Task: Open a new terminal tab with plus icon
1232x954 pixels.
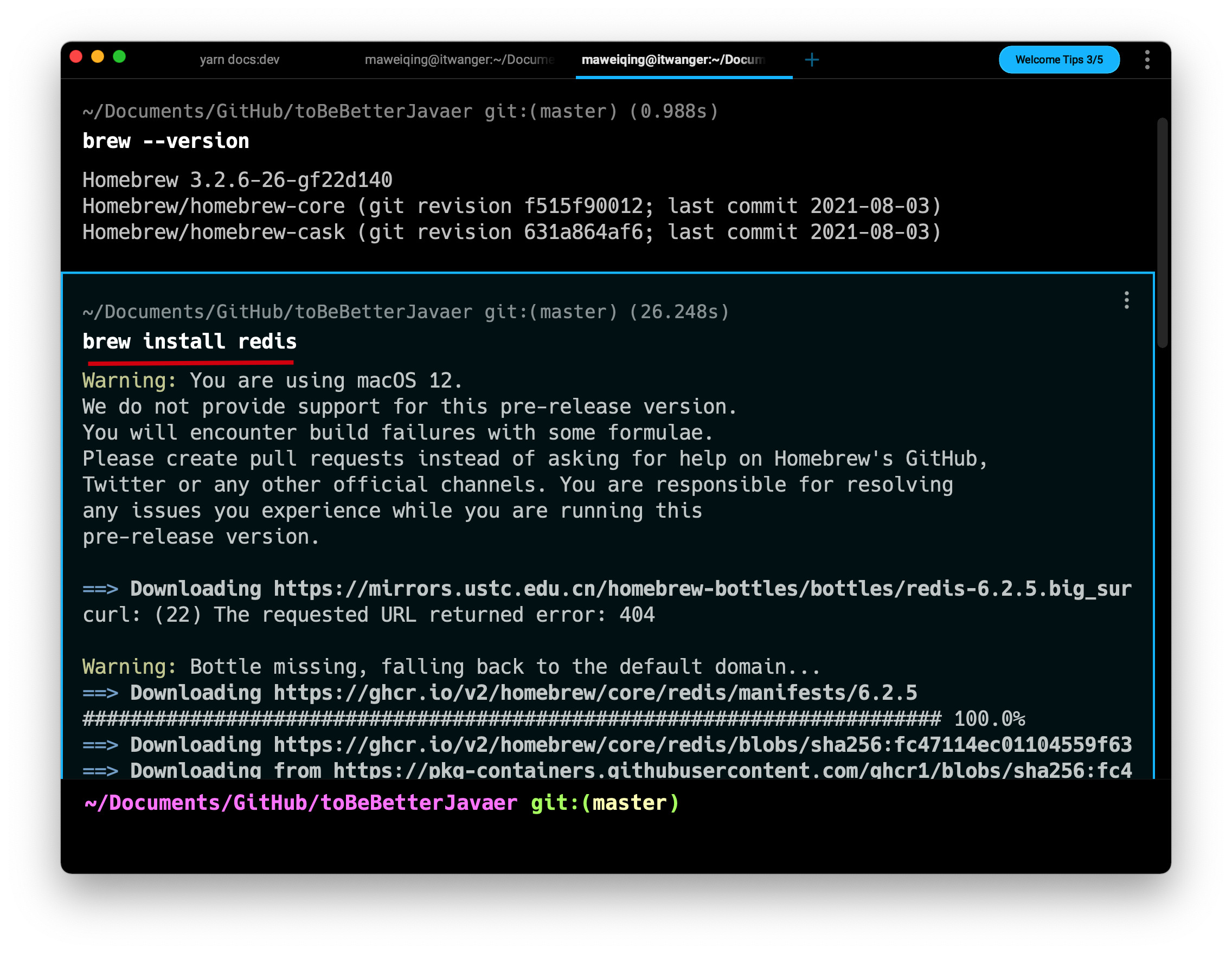Action: coord(811,60)
